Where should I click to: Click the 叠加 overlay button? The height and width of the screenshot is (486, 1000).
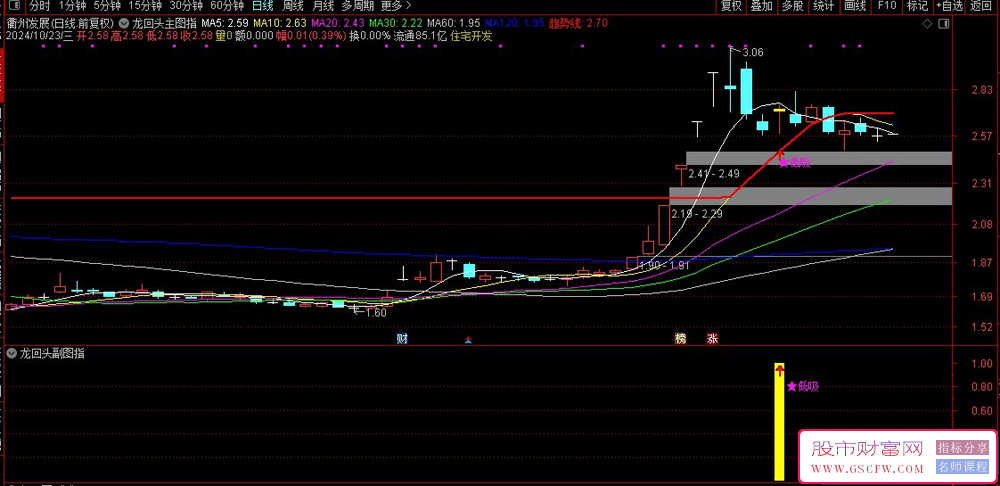pyautogui.click(x=761, y=6)
